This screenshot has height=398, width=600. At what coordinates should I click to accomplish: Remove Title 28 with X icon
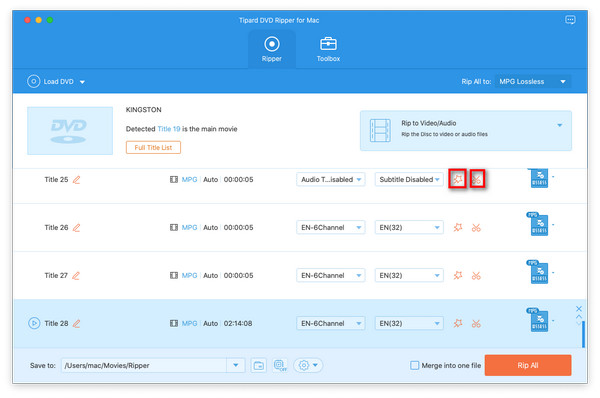pos(579,308)
